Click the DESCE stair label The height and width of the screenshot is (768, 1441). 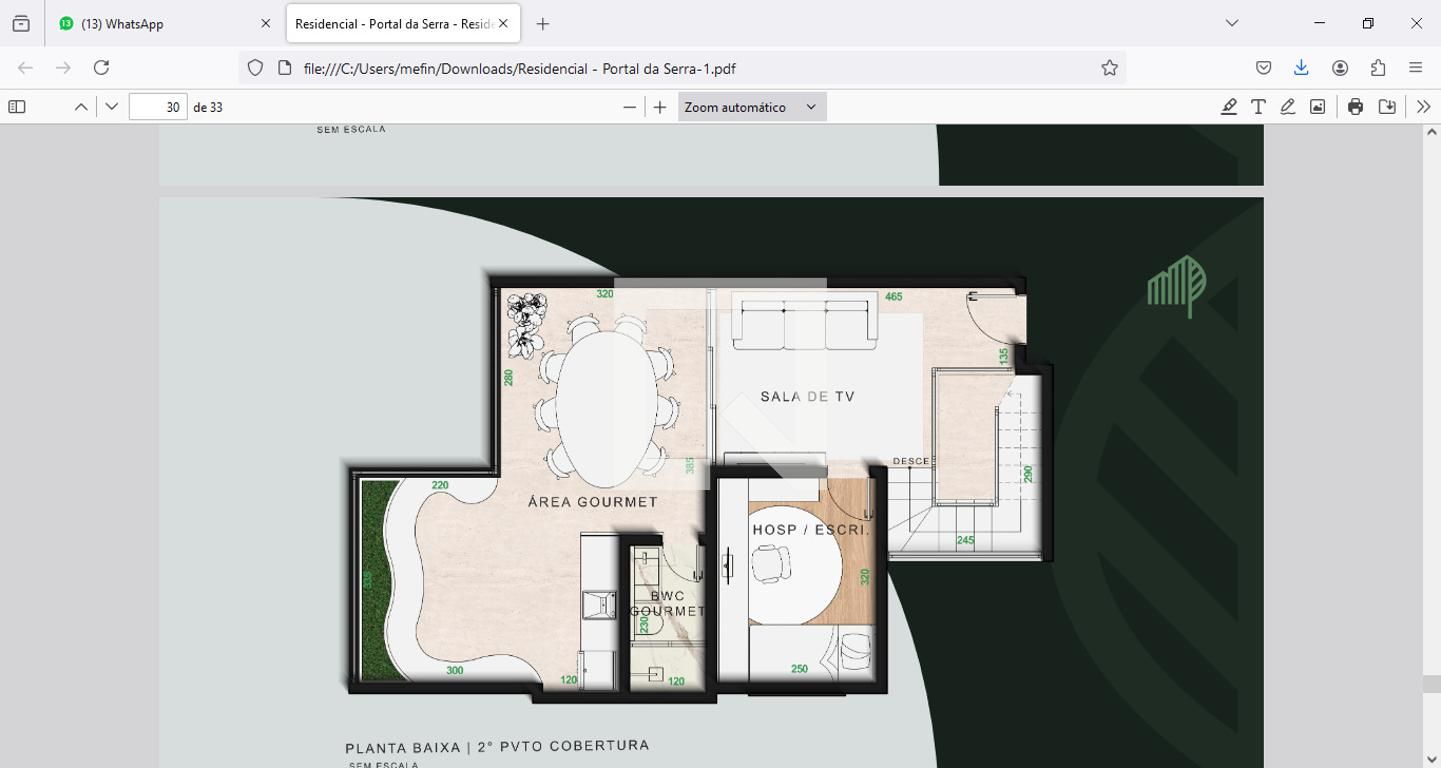click(911, 461)
